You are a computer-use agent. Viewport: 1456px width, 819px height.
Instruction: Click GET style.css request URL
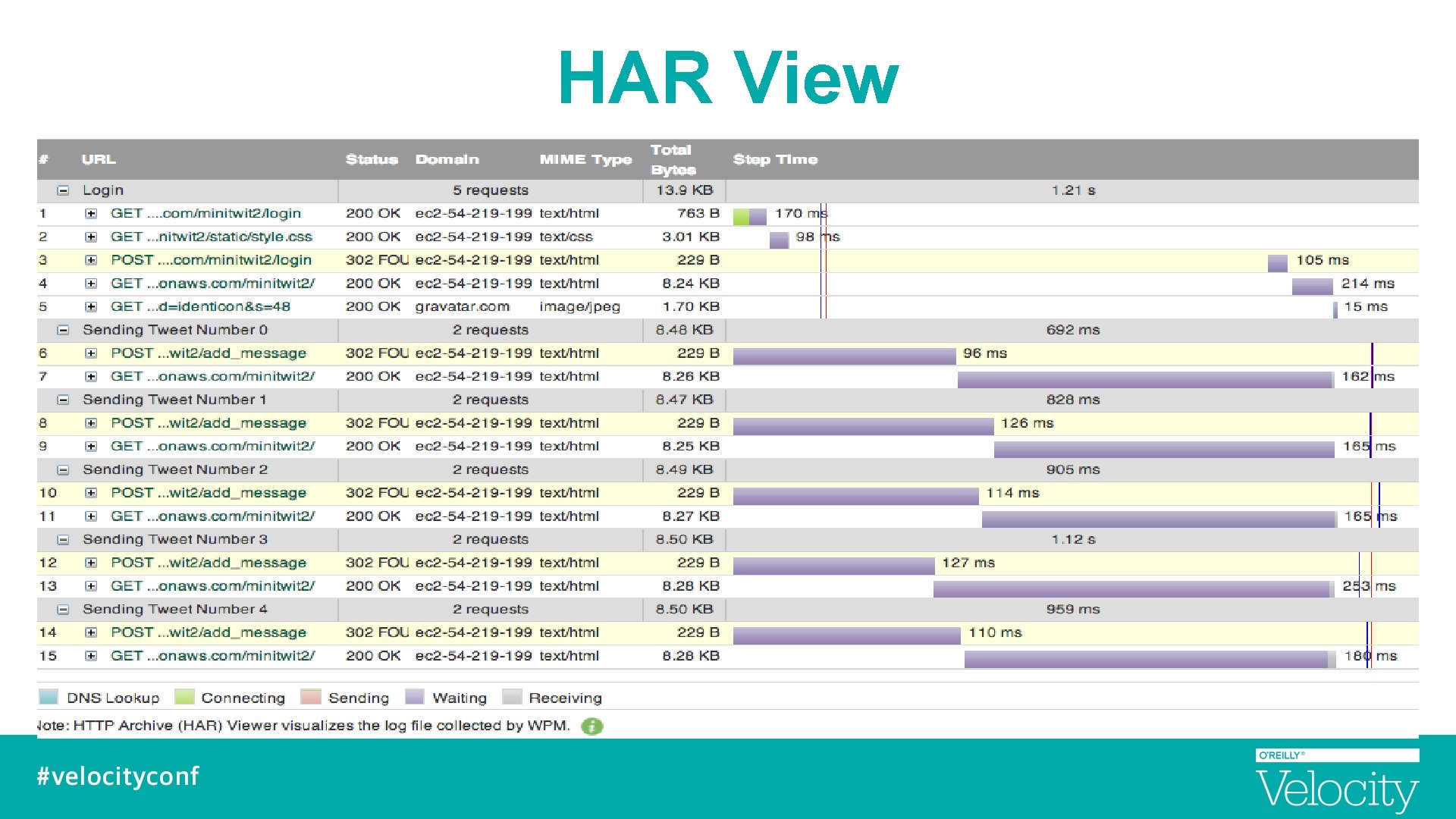pos(211,237)
